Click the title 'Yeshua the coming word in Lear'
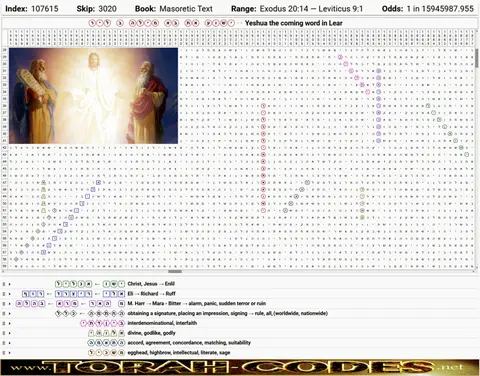This screenshot has width=480, height=376. coord(294,23)
